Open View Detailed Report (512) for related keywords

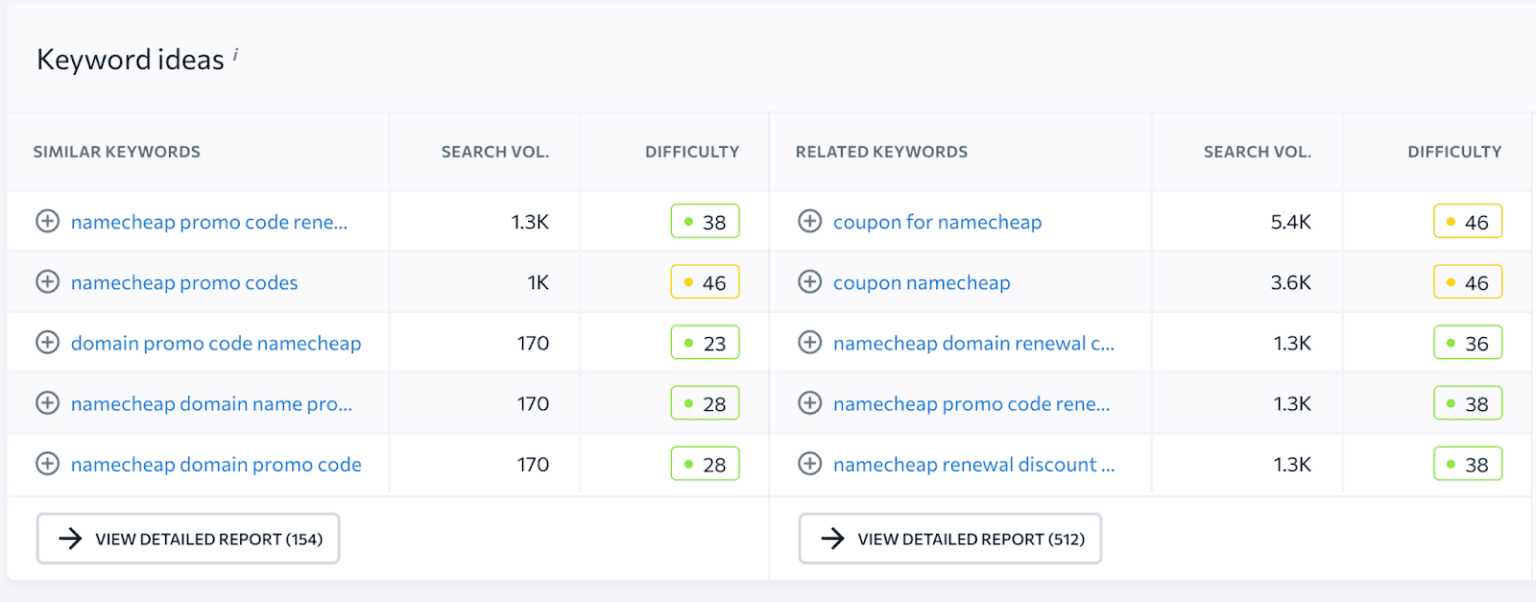(950, 539)
